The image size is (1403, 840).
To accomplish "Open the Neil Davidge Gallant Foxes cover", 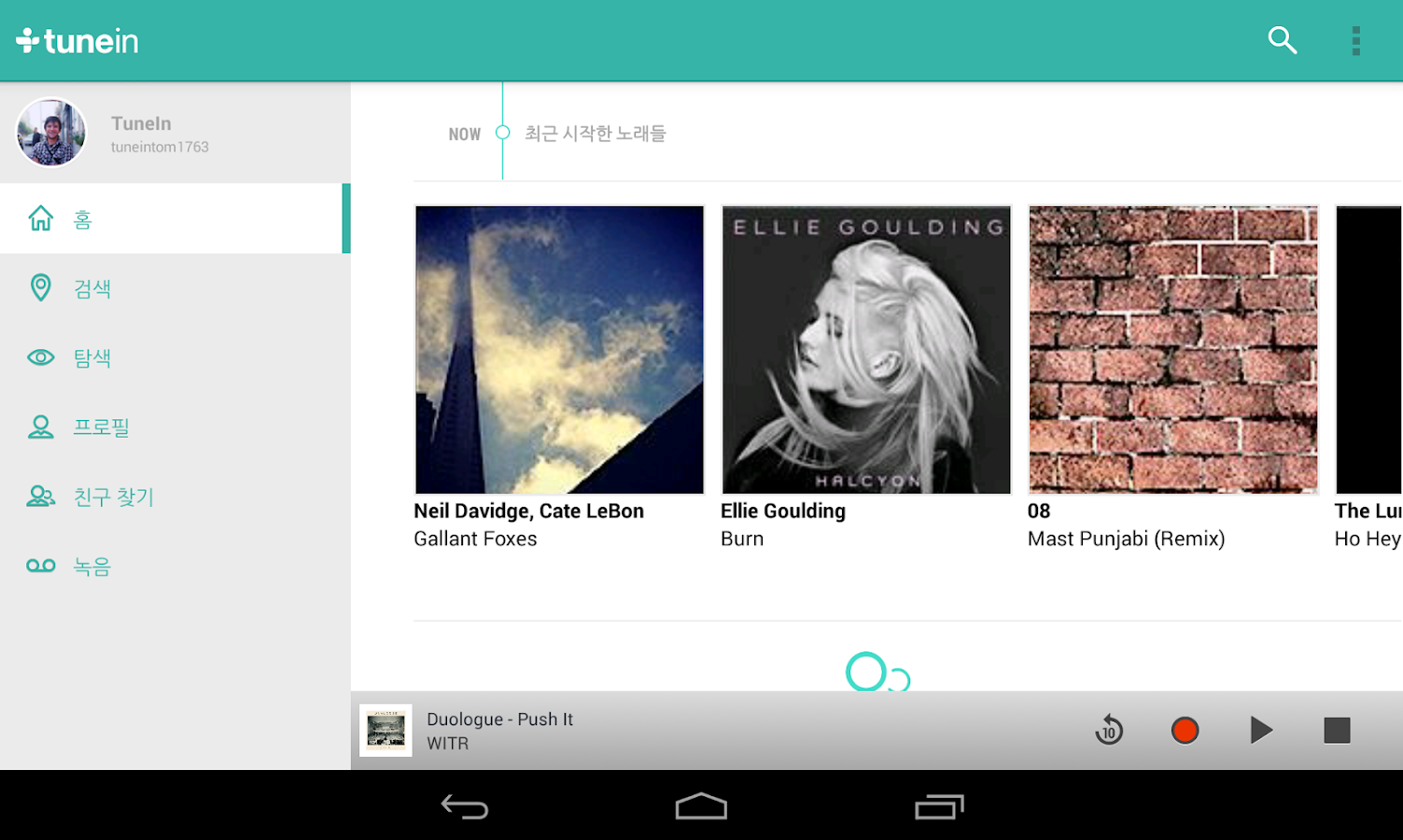I will click(558, 349).
